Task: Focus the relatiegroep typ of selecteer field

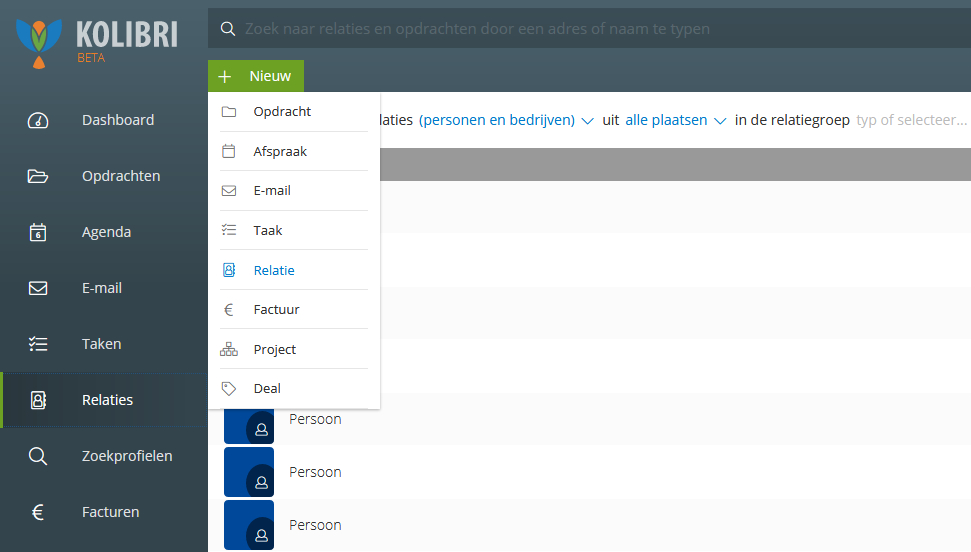Action: 912,120
